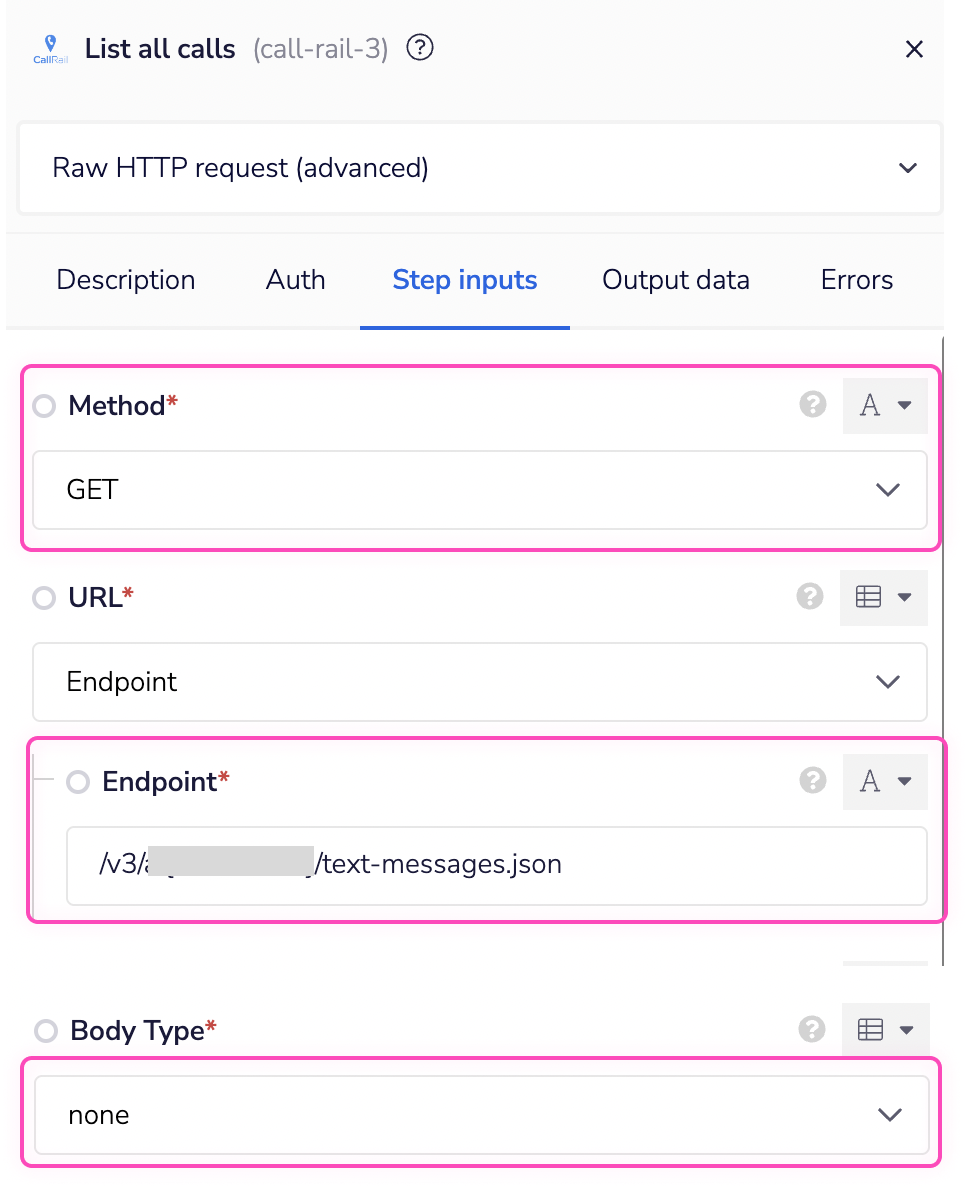Open help for the List all calls step
Image resolution: width=968 pixels, height=1188 pixels.
(419, 48)
